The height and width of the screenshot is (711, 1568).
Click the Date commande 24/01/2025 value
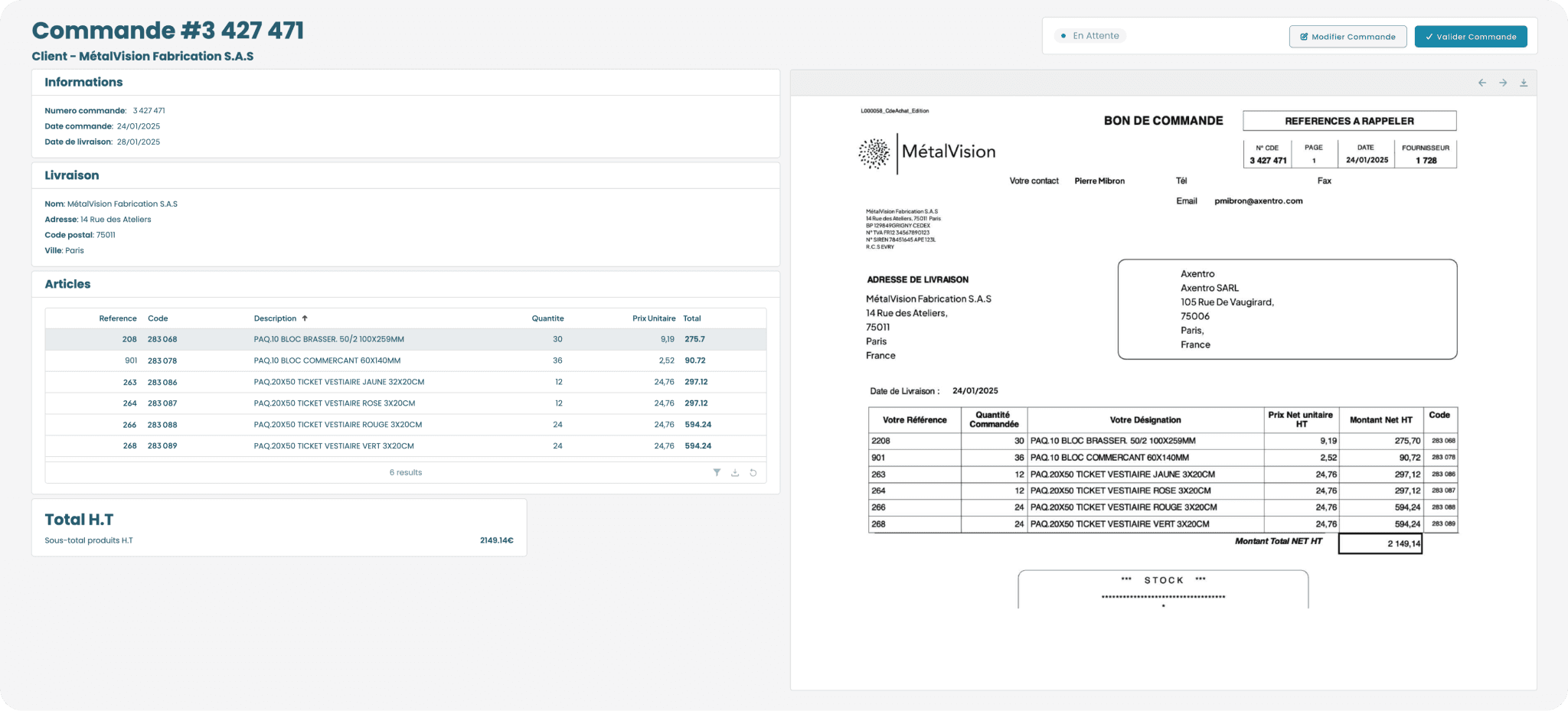(139, 126)
